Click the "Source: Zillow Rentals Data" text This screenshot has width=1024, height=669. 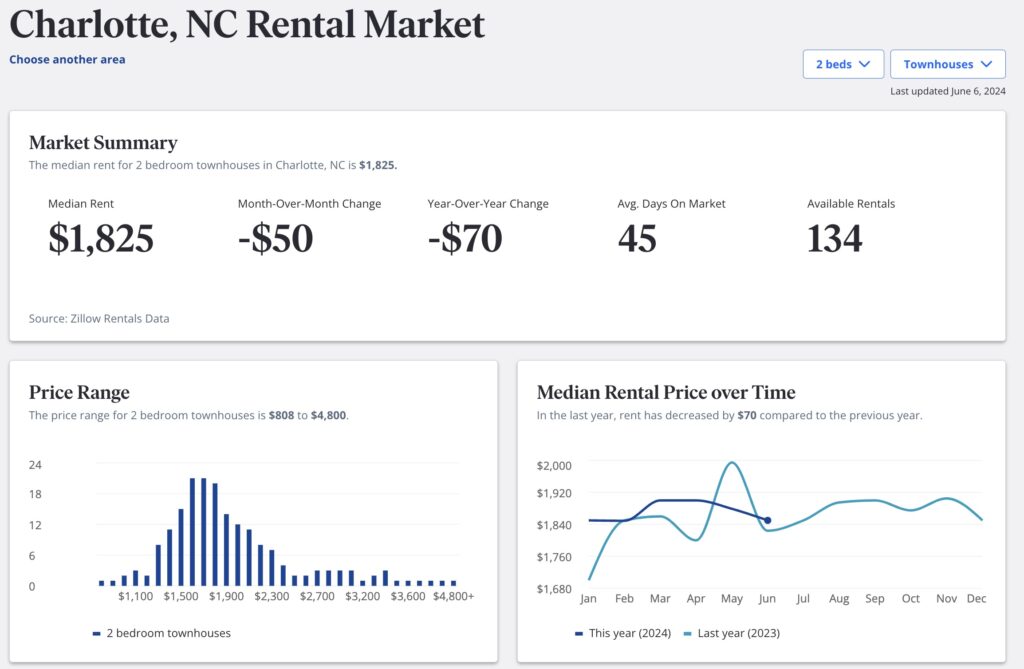pyautogui.click(x=99, y=319)
